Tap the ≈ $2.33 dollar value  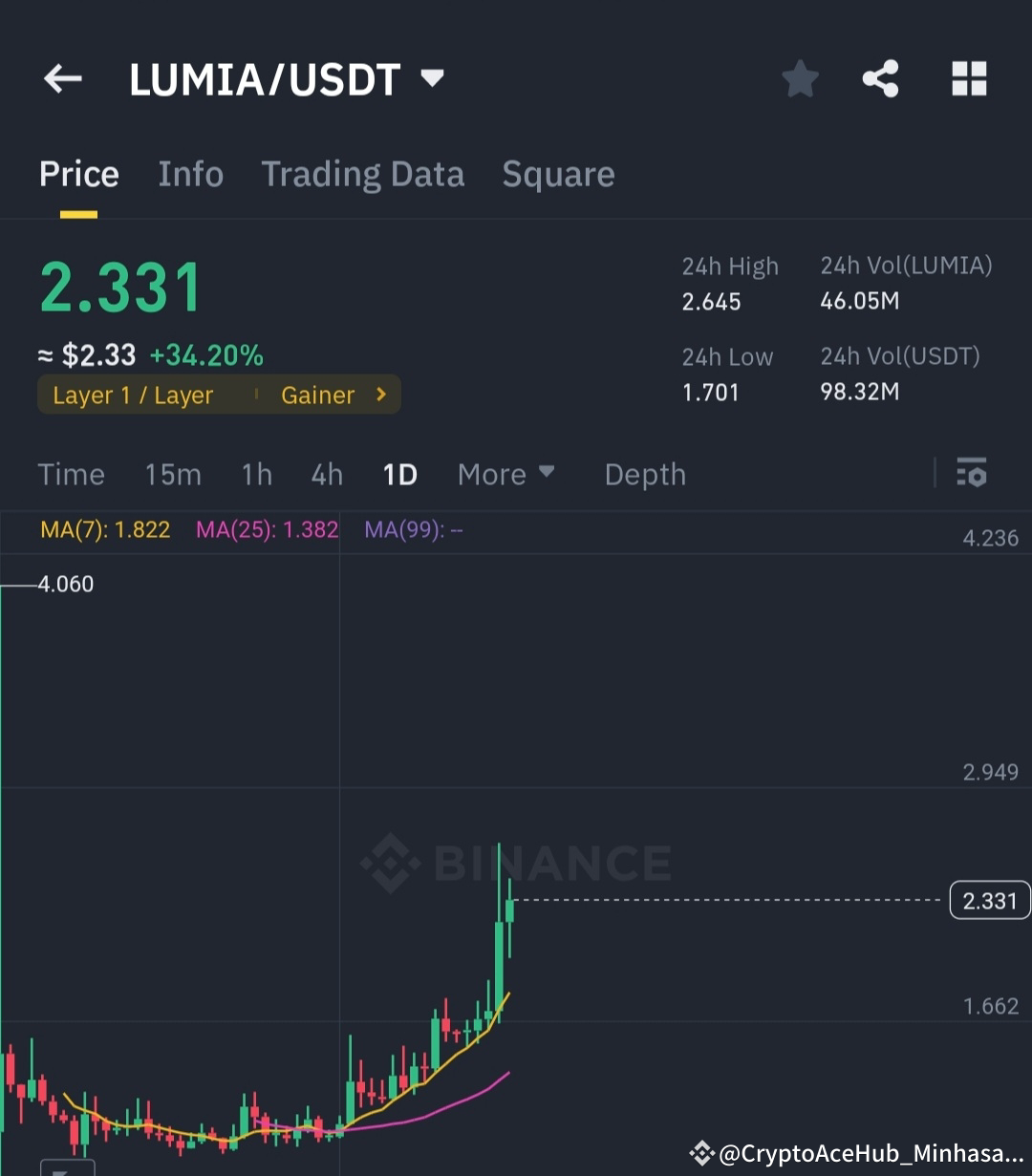[87, 355]
